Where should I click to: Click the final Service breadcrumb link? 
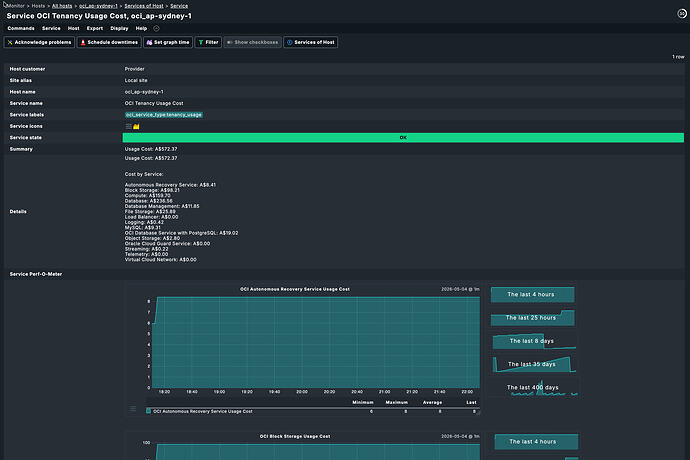point(179,6)
